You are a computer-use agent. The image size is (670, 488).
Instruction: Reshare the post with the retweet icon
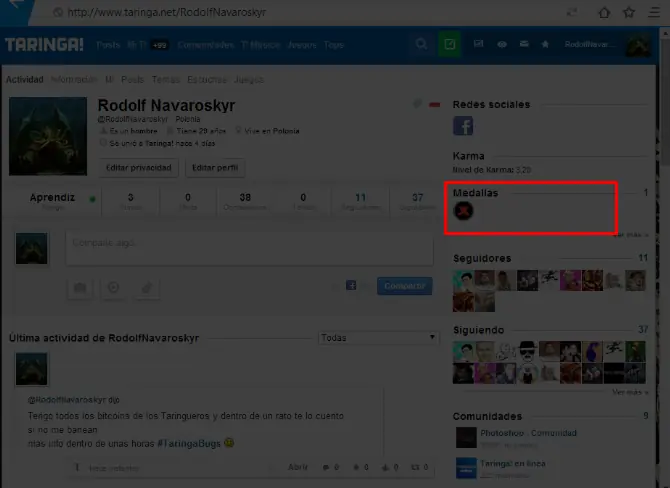[x=415, y=467]
